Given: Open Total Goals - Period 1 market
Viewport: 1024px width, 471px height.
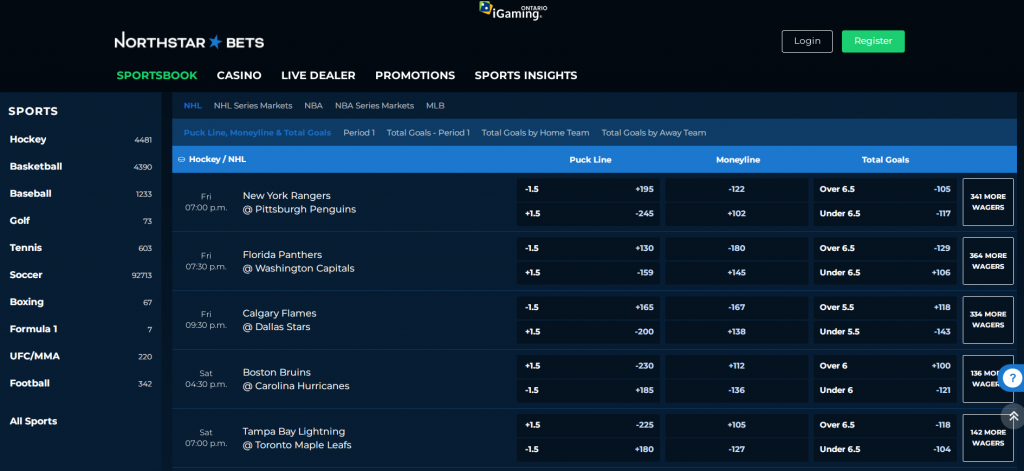Looking at the screenshot, I should [x=428, y=133].
